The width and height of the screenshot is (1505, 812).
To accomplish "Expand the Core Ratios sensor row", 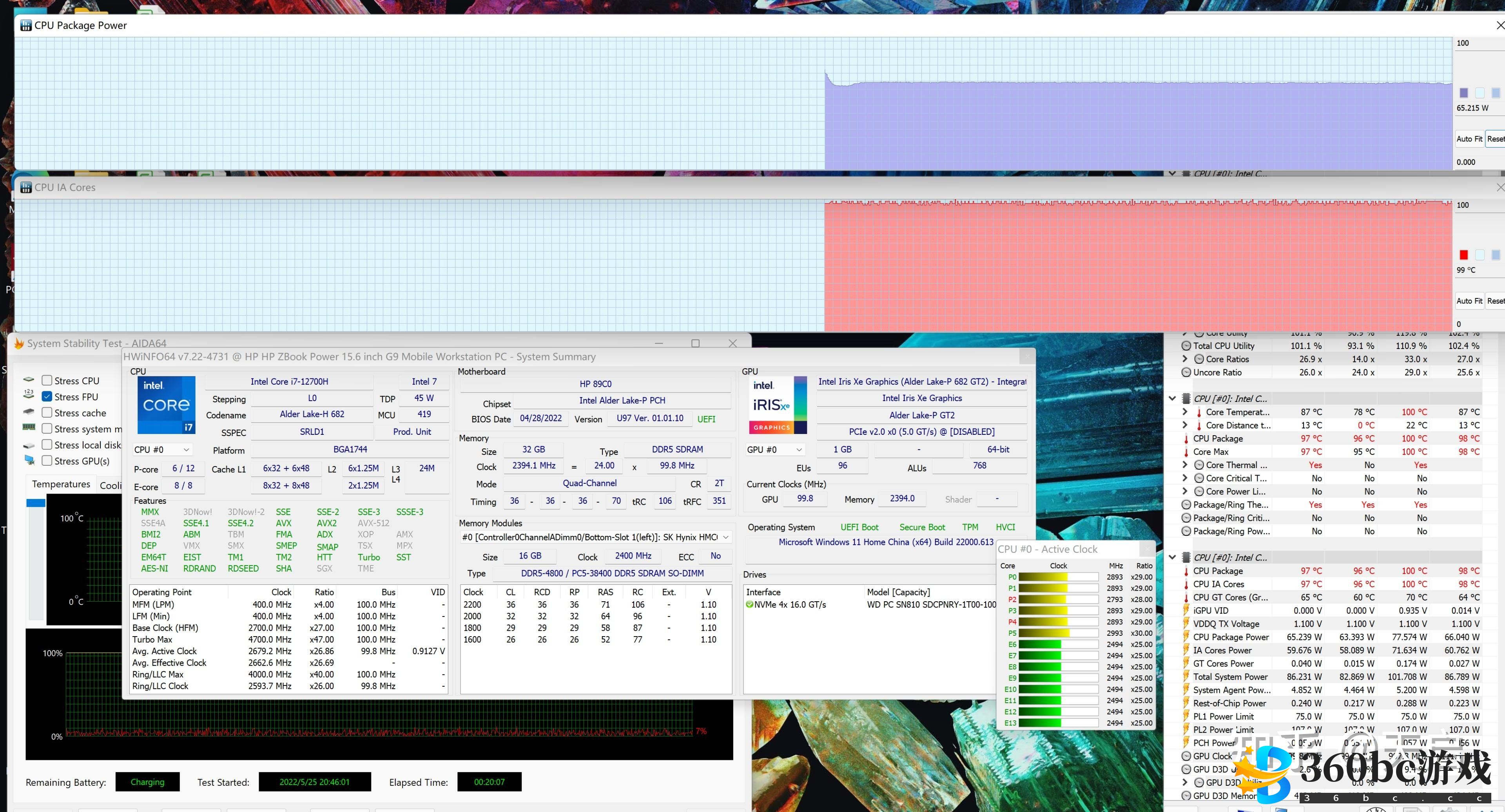I will [1185, 359].
